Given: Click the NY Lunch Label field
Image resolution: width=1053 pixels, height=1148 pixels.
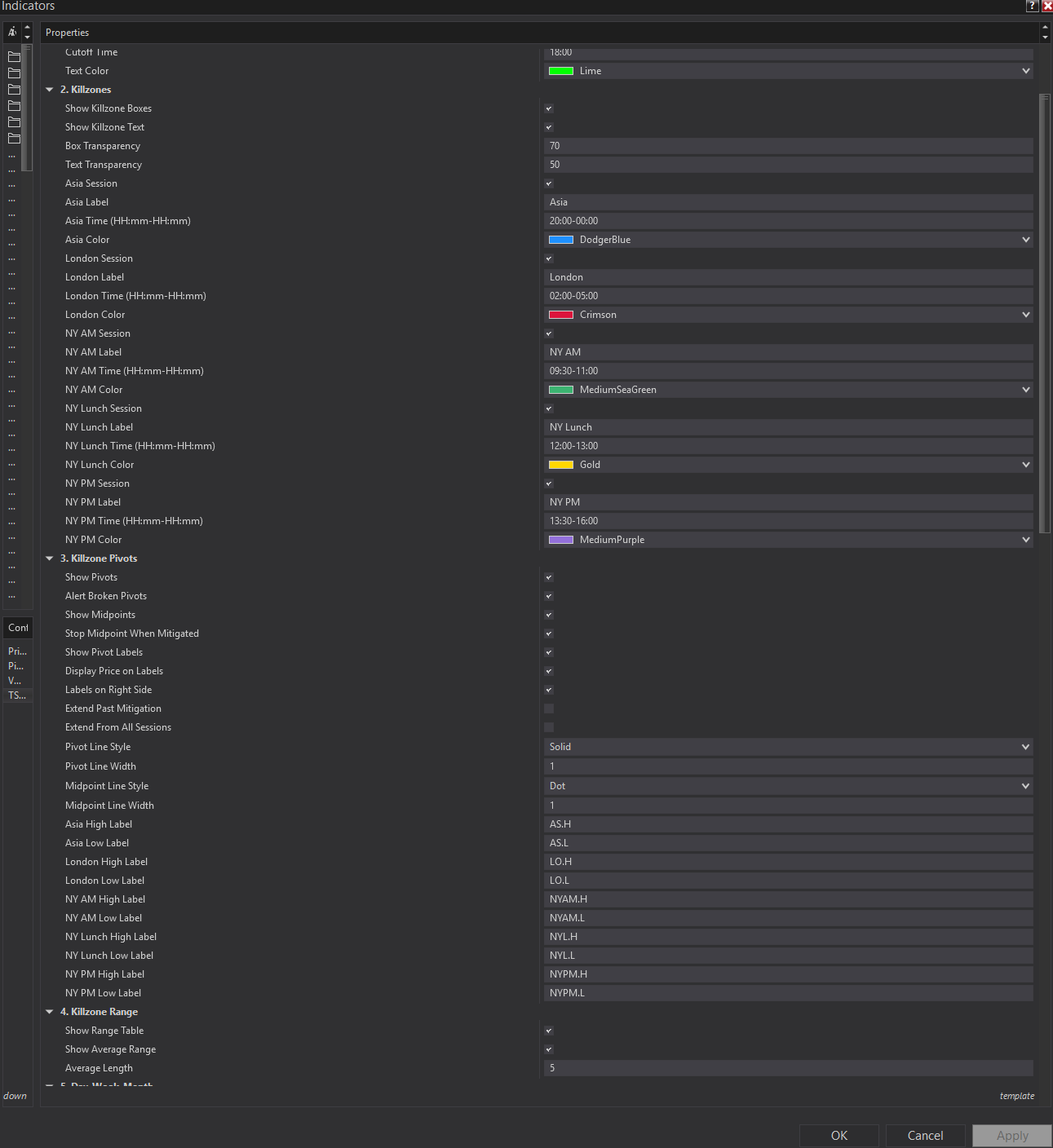Looking at the screenshot, I should point(788,427).
